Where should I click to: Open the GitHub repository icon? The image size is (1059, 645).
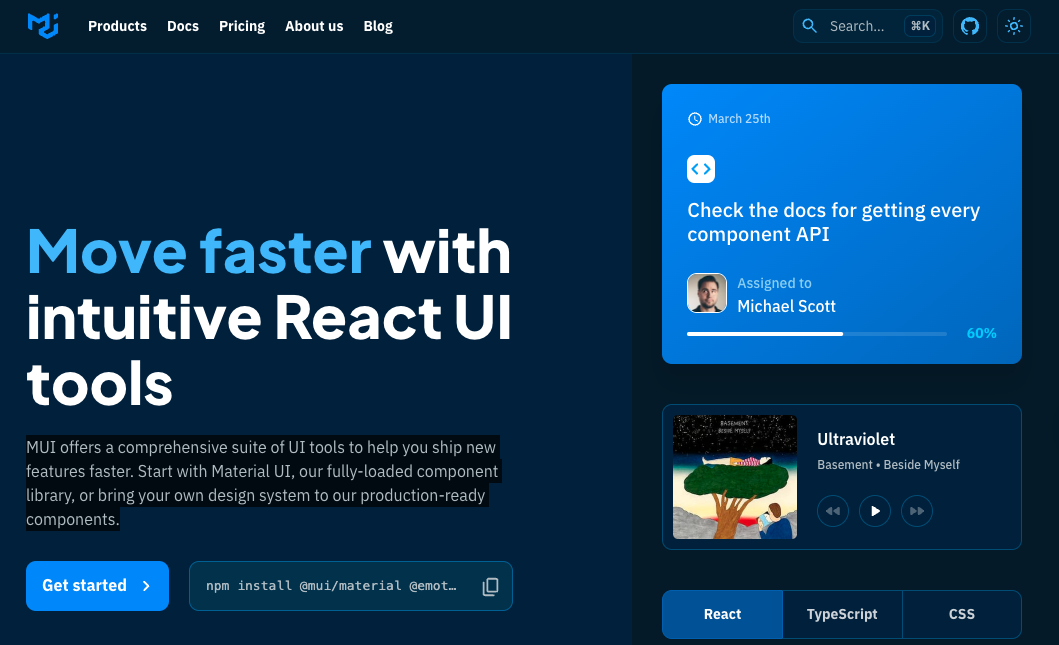970,26
